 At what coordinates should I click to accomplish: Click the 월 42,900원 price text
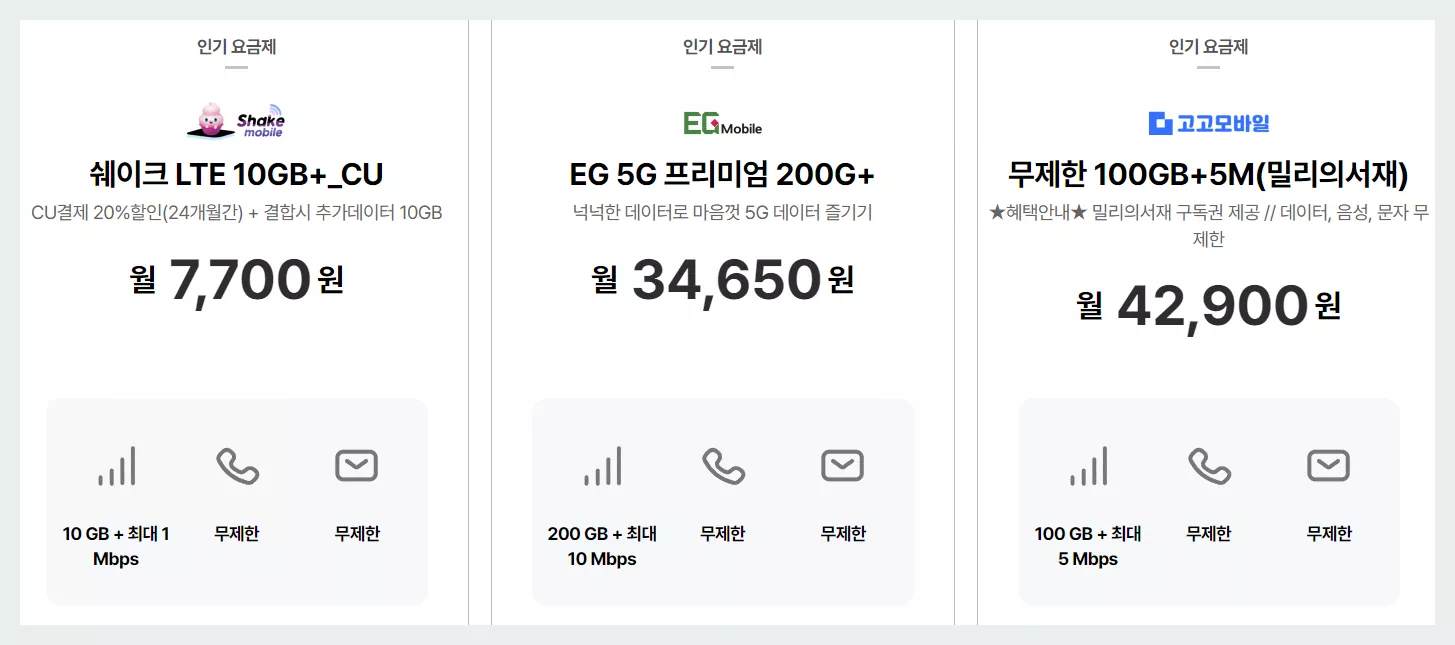pyautogui.click(x=1210, y=305)
